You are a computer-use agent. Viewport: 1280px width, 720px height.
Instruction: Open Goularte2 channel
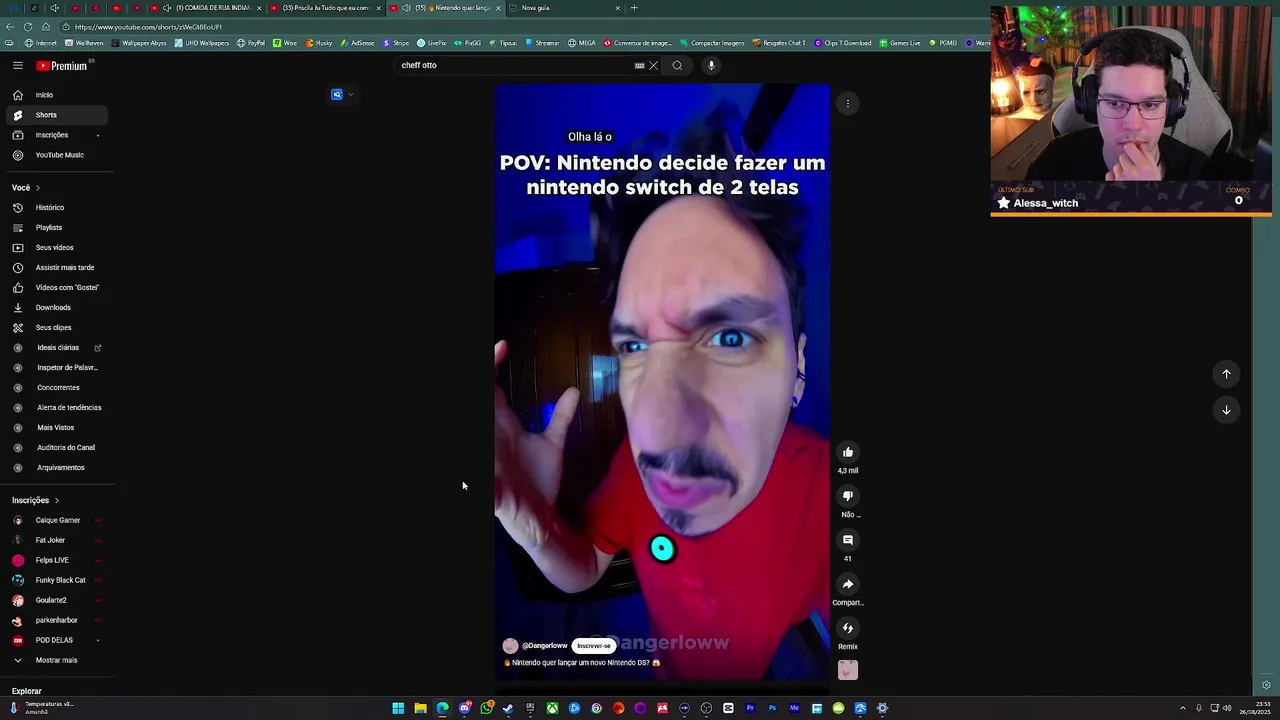coord(55,600)
